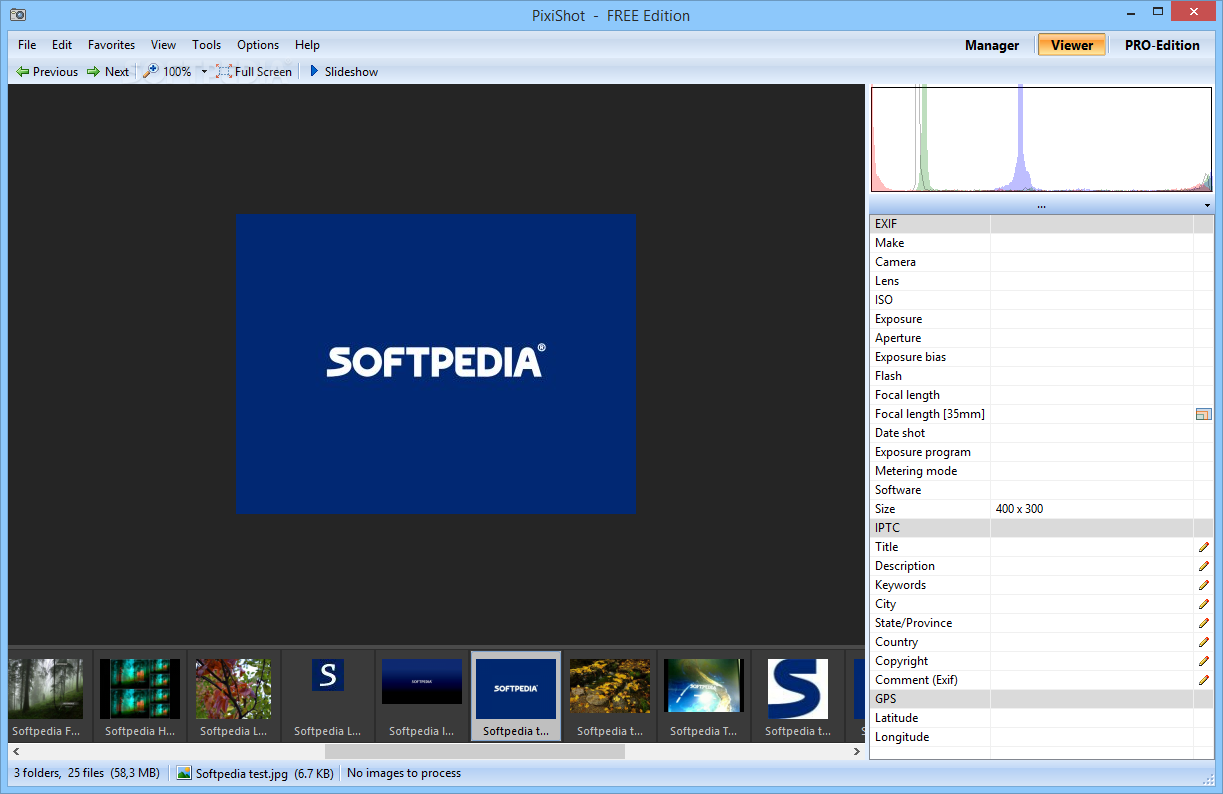
Task: Edit the Comment (Exif) pencil icon
Action: pos(1203,680)
